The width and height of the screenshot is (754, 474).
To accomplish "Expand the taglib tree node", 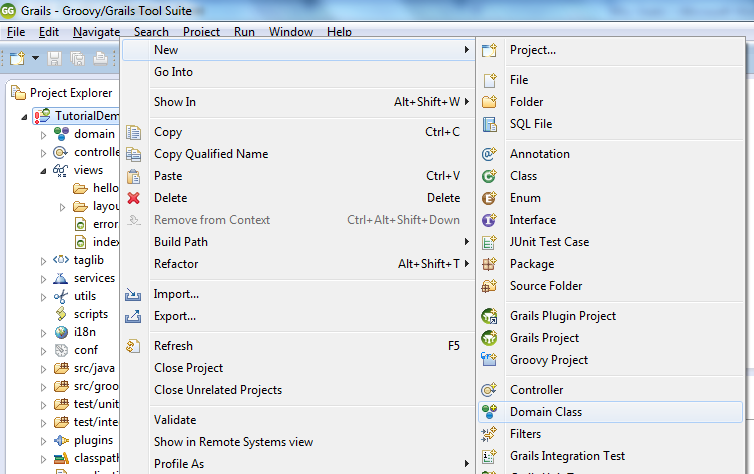I will pos(43,261).
